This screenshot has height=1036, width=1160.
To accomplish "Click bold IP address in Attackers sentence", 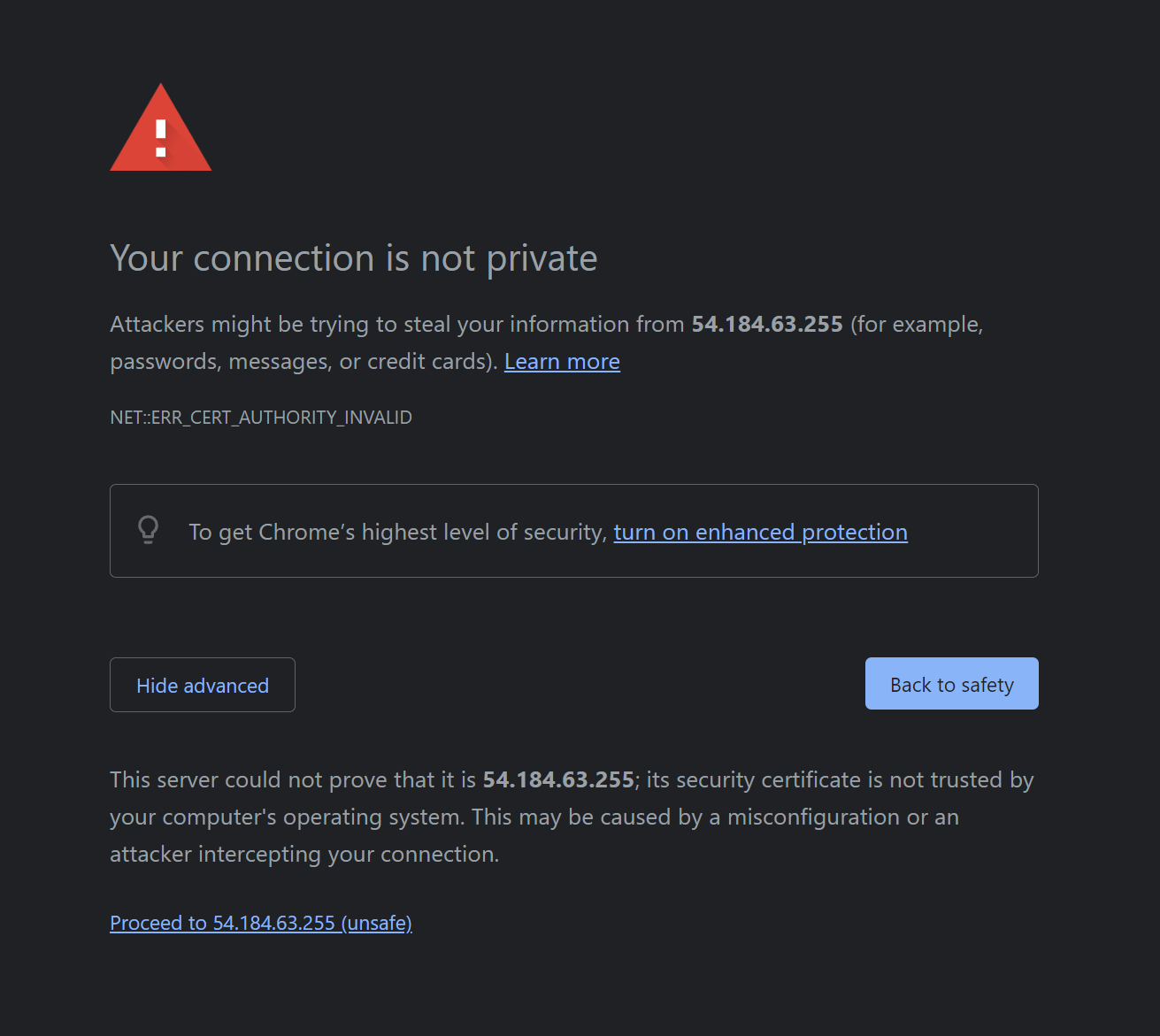I will 767,325.
